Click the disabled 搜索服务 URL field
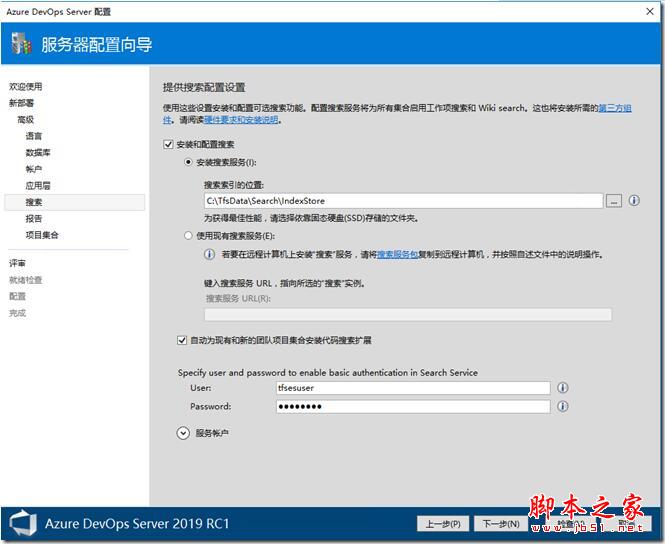665x546 pixels. (x=408, y=314)
